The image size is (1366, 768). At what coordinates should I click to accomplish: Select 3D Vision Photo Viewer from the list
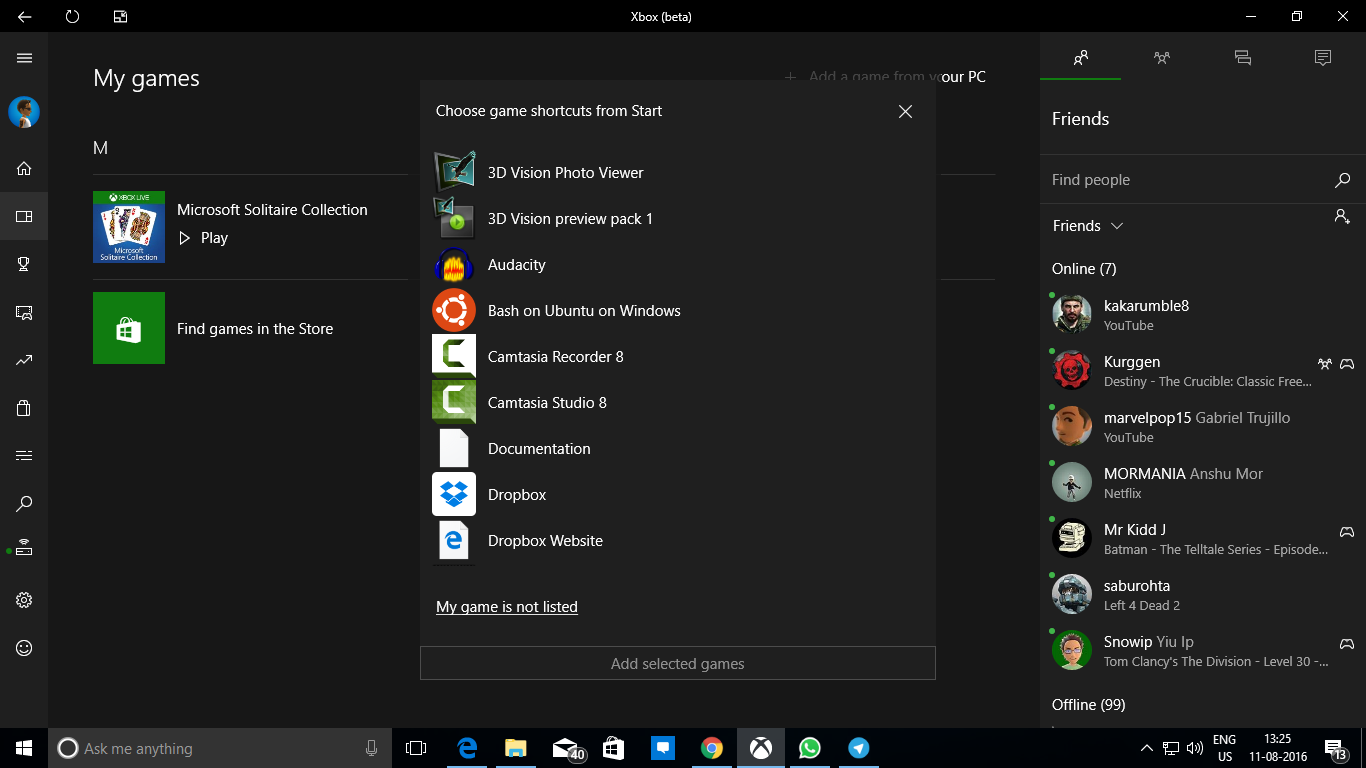678,172
